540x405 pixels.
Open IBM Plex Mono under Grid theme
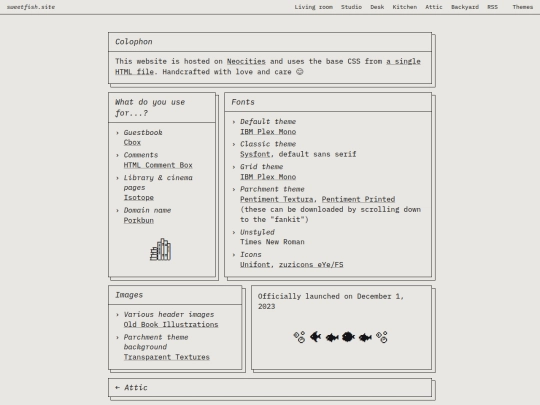(x=268, y=177)
